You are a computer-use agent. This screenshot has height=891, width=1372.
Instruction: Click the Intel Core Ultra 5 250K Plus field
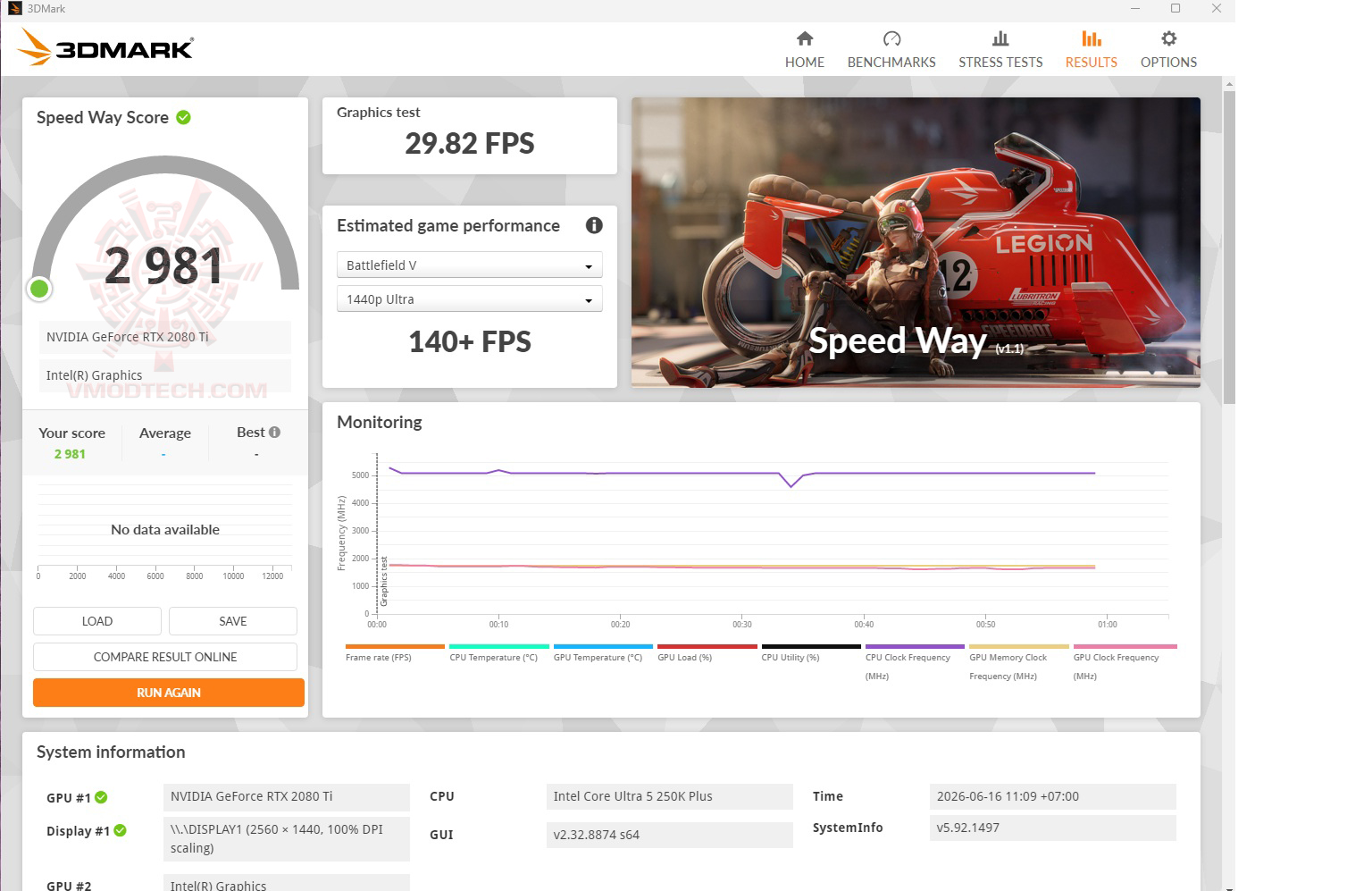tap(669, 796)
